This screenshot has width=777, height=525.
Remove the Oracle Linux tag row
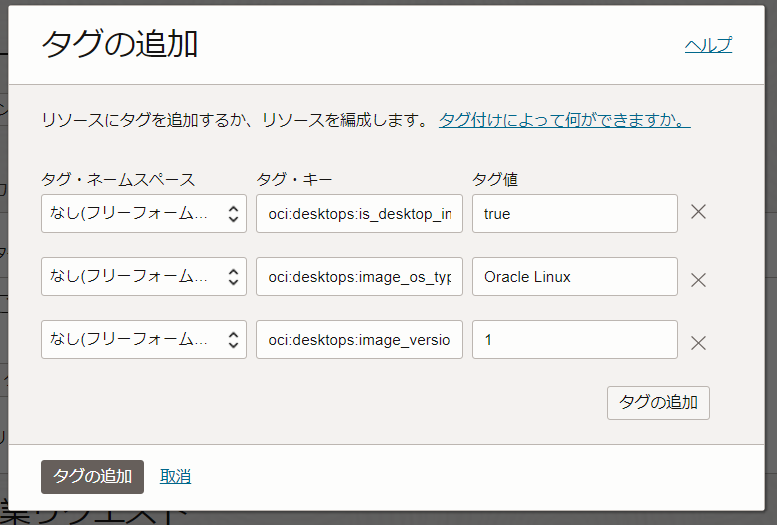(698, 280)
